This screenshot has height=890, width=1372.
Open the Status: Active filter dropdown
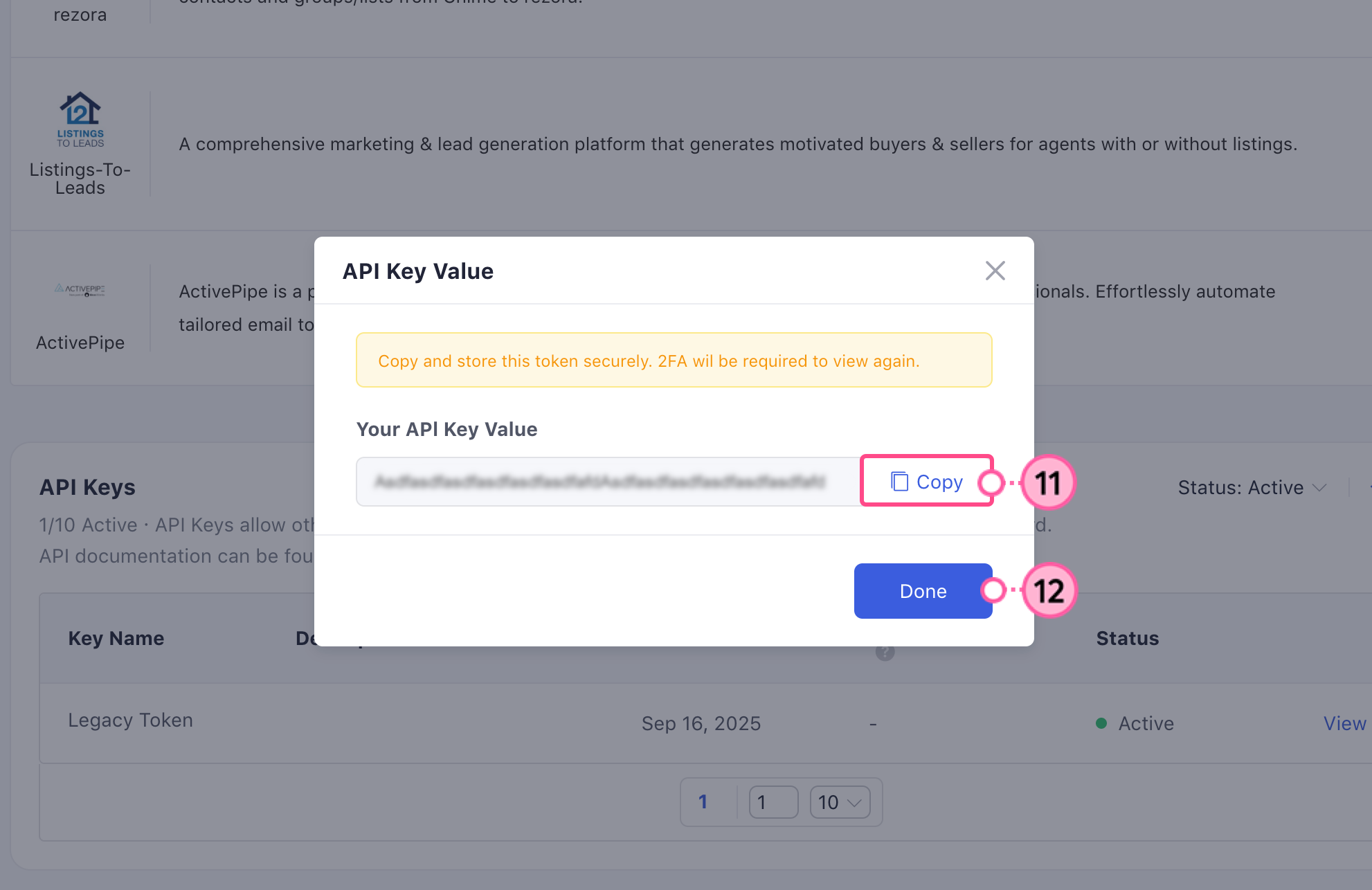point(1252,488)
